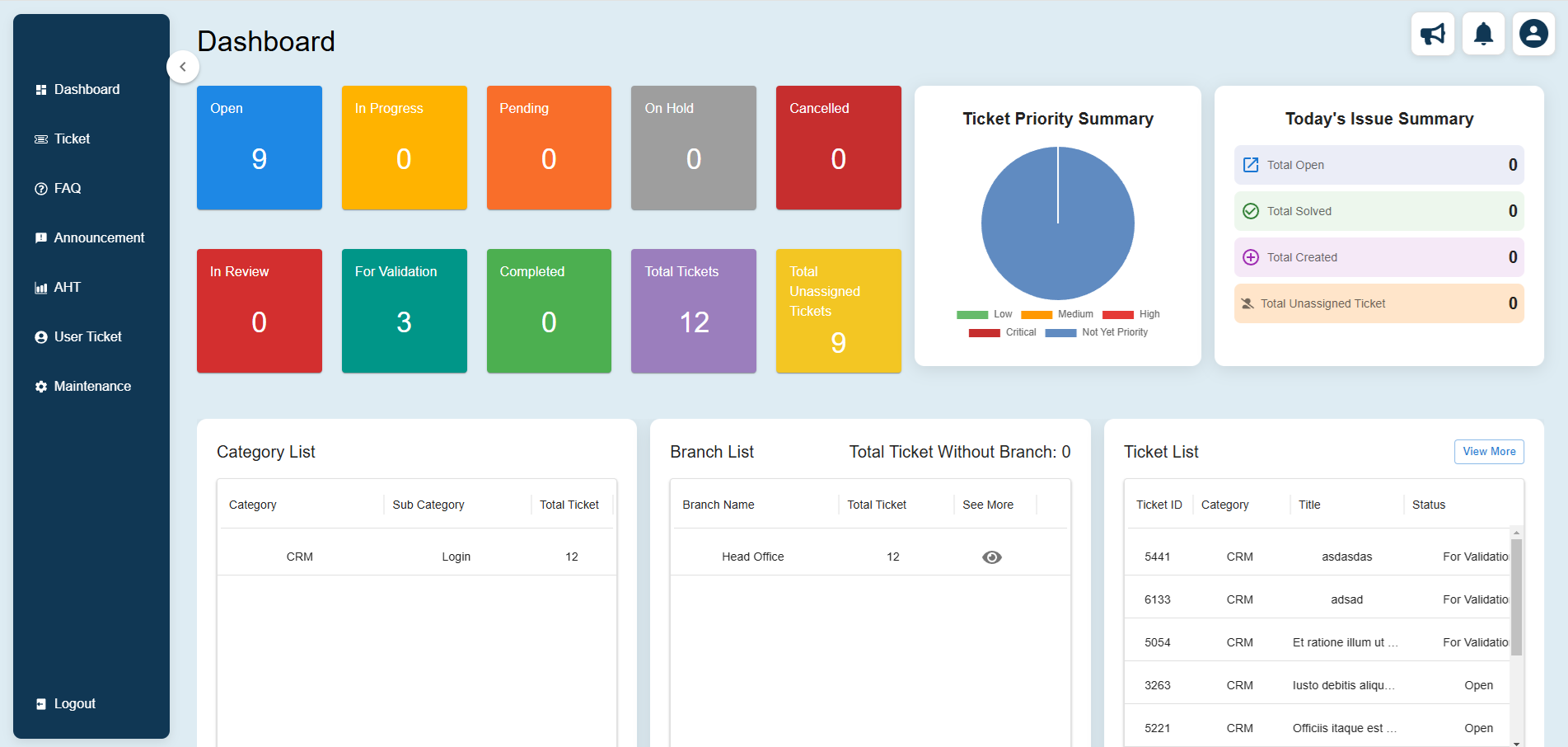Click the Maintenance gear icon
The width and height of the screenshot is (1568, 747).
(x=41, y=386)
